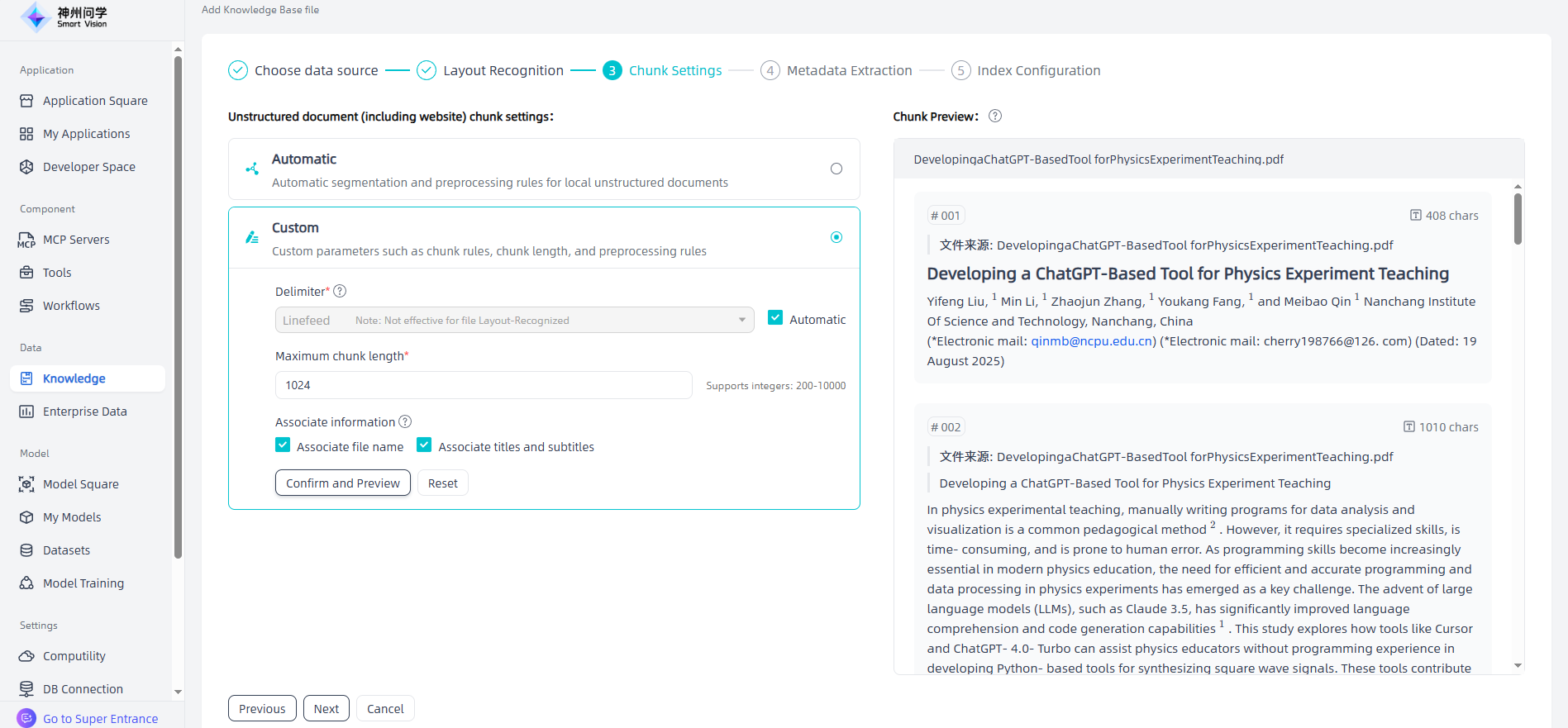
Task: Click the Chunk Preview help icon
Action: 995,117
